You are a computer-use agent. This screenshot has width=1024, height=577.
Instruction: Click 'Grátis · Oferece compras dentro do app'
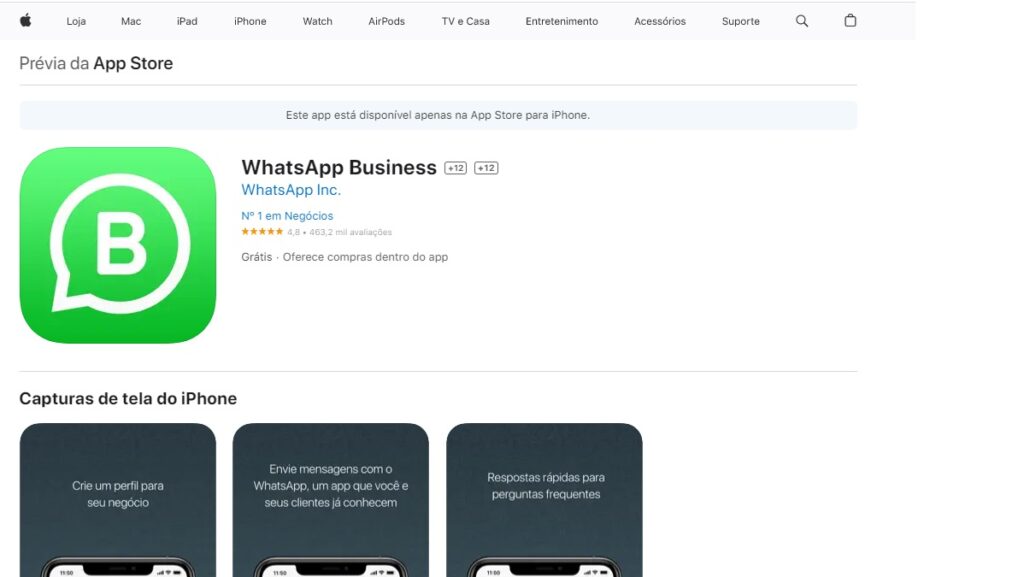pos(345,257)
